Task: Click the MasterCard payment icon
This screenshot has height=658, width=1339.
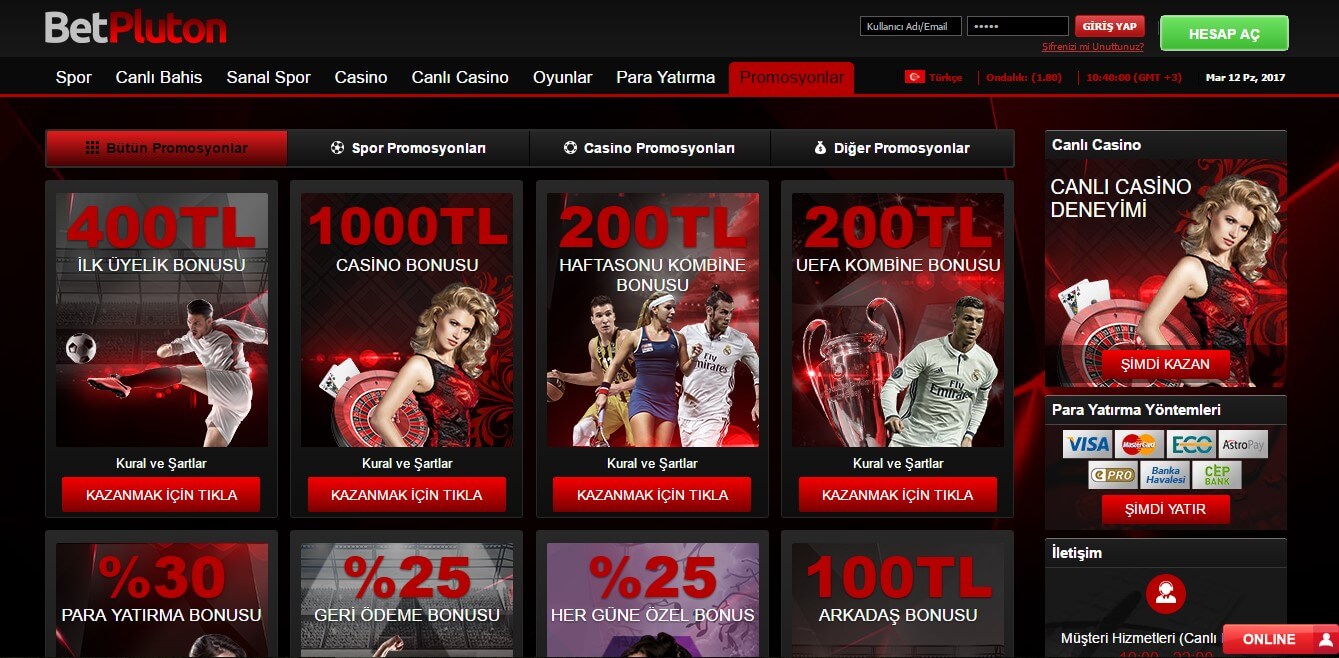Action: (x=1138, y=444)
